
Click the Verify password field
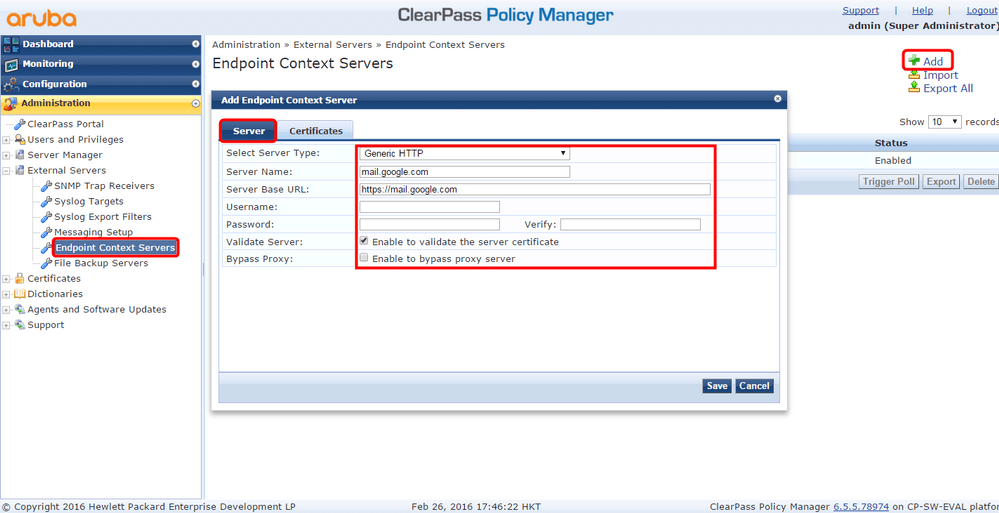click(630, 224)
